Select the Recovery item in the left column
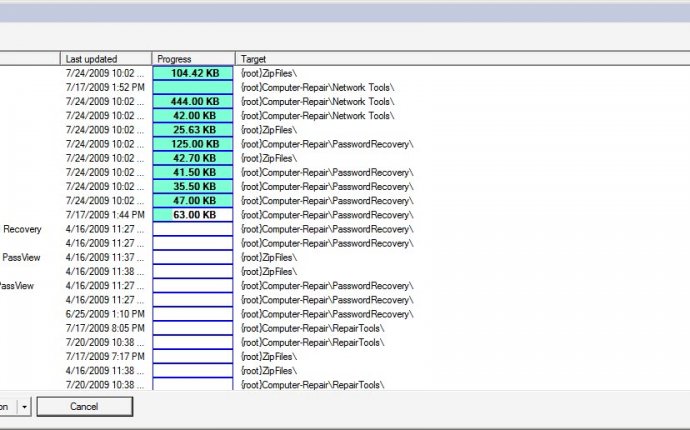Viewport: 690px width, 430px height. pos(22,229)
